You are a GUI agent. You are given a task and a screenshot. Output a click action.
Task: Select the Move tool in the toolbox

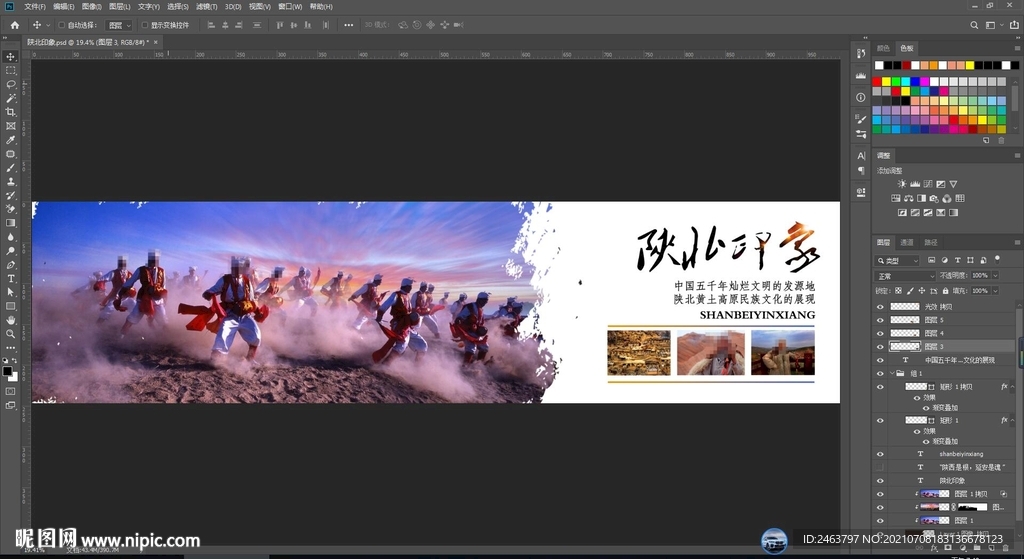tap(10, 57)
